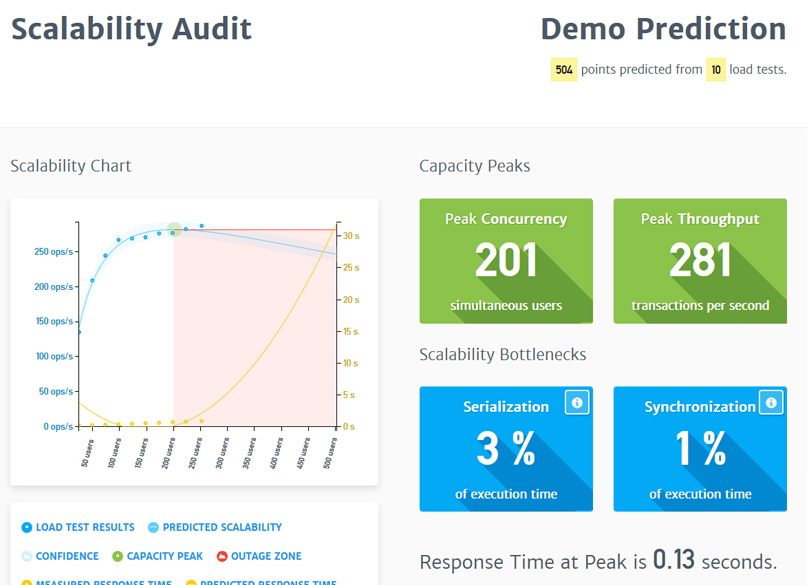This screenshot has width=808, height=585.
Task: Click the 100 users axis label
Action: (x=114, y=453)
